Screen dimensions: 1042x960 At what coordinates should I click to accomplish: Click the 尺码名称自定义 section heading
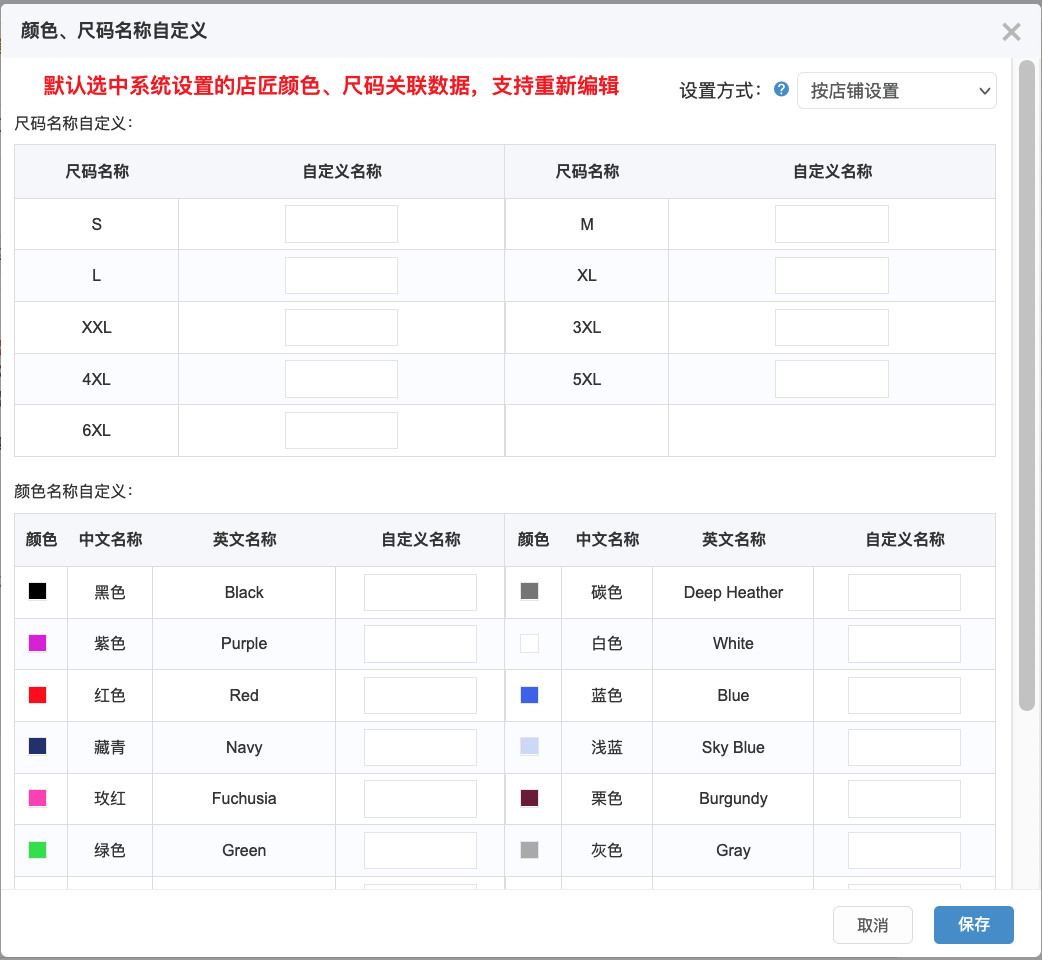pos(74,123)
